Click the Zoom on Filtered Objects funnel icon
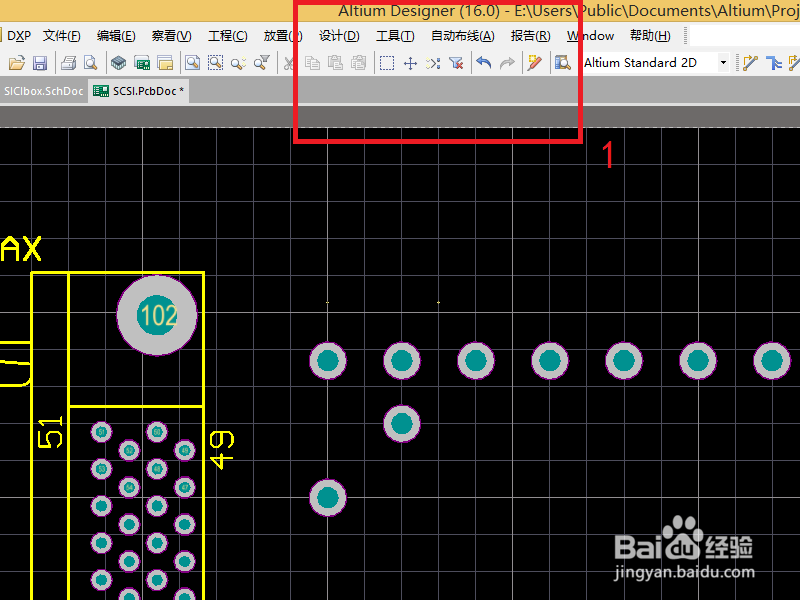The height and width of the screenshot is (600, 800). [x=262, y=63]
